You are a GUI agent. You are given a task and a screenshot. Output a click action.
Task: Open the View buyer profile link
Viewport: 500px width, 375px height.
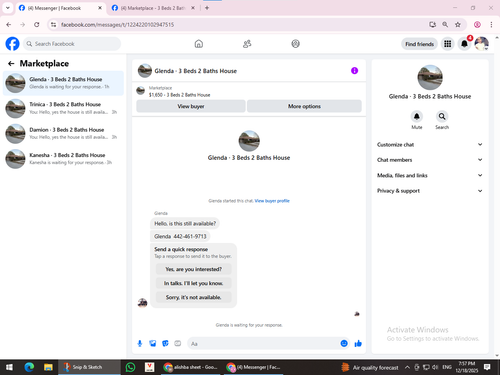point(272,201)
